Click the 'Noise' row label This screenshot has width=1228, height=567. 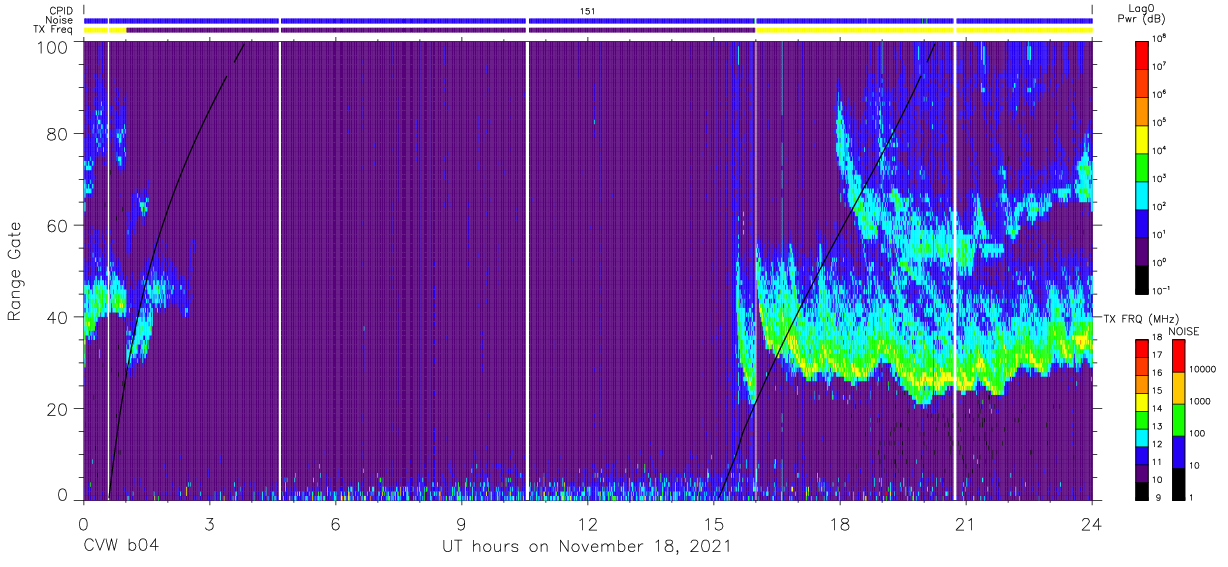click(61, 20)
